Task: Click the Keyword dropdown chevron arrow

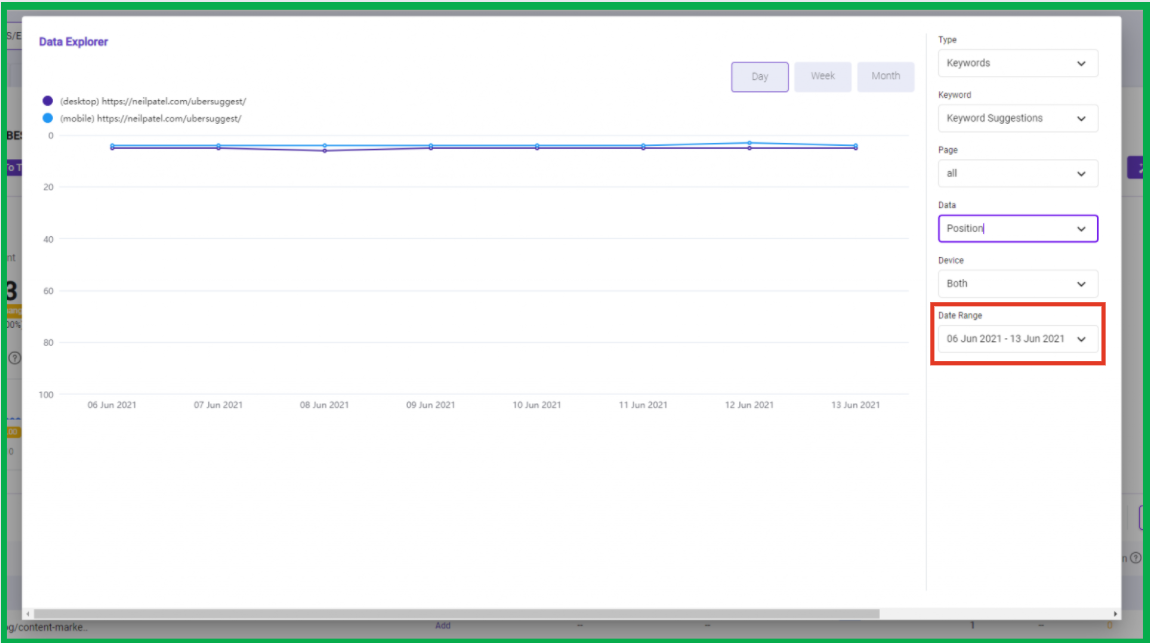Action: point(1081,119)
